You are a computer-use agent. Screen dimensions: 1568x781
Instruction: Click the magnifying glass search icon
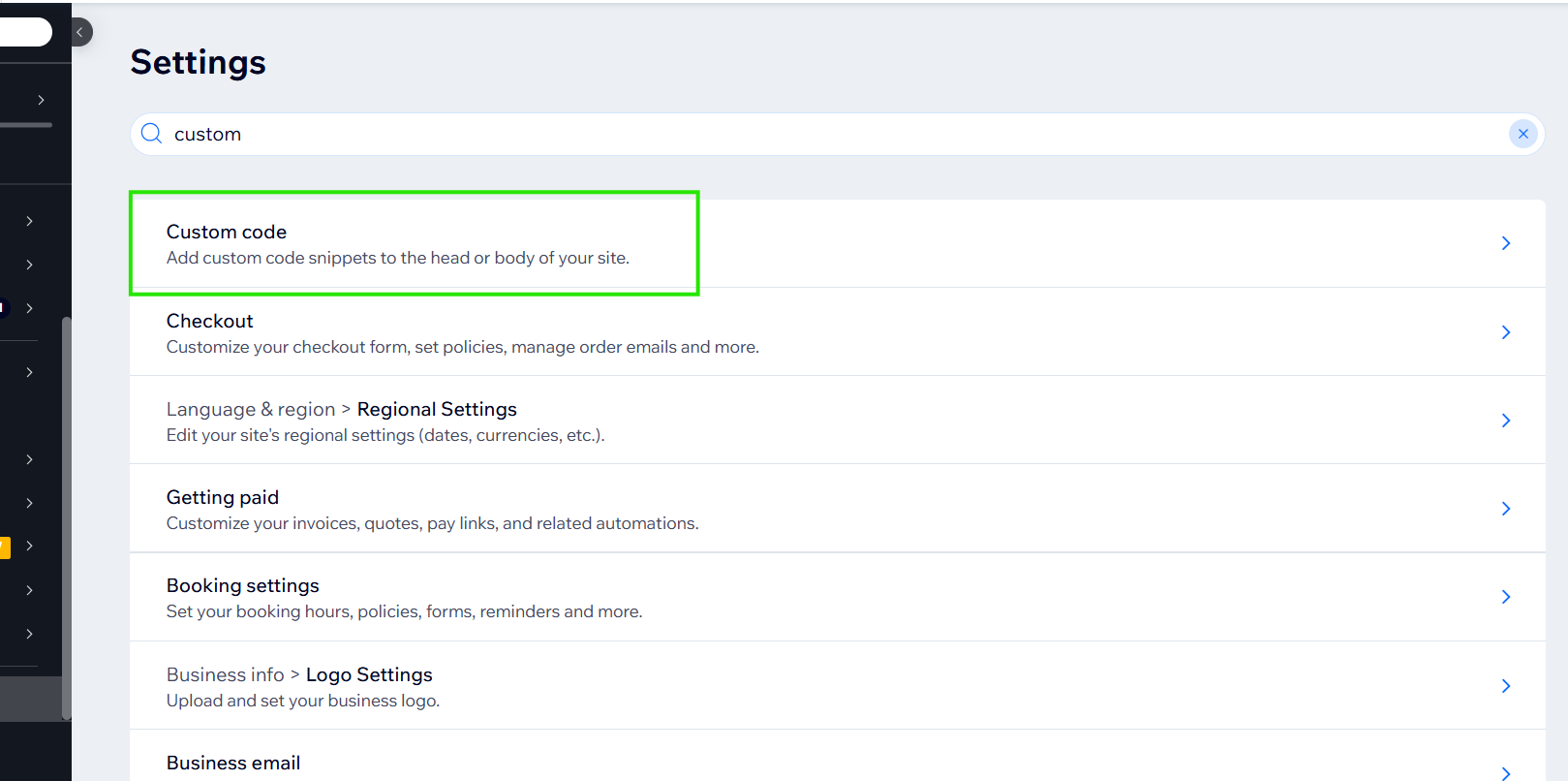click(x=151, y=134)
